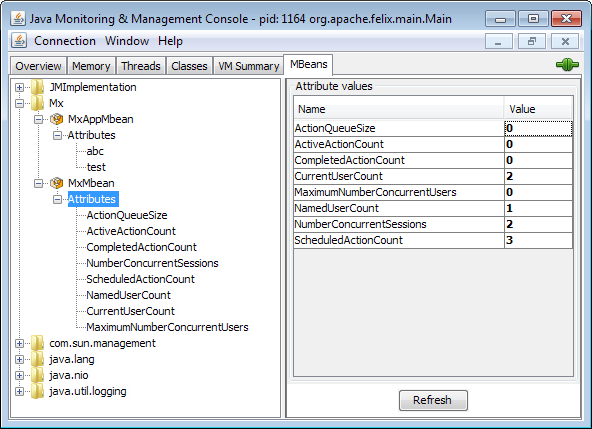This screenshot has width=592, height=429.
Task: Click the com.sun.management folder icon
Action: (x=37, y=343)
